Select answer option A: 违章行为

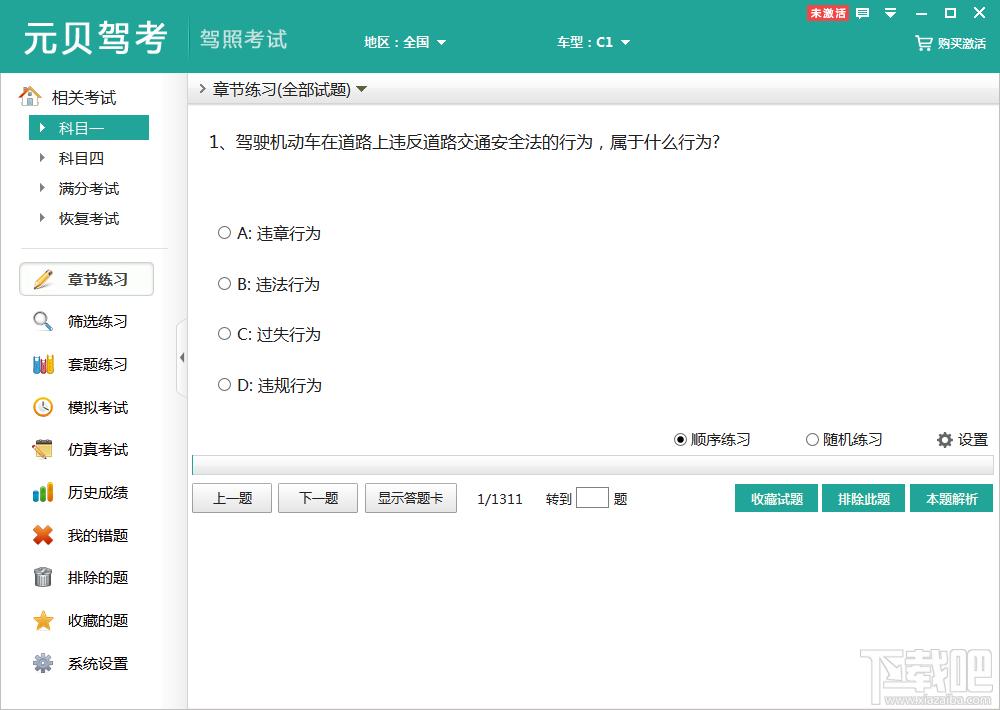tap(224, 233)
